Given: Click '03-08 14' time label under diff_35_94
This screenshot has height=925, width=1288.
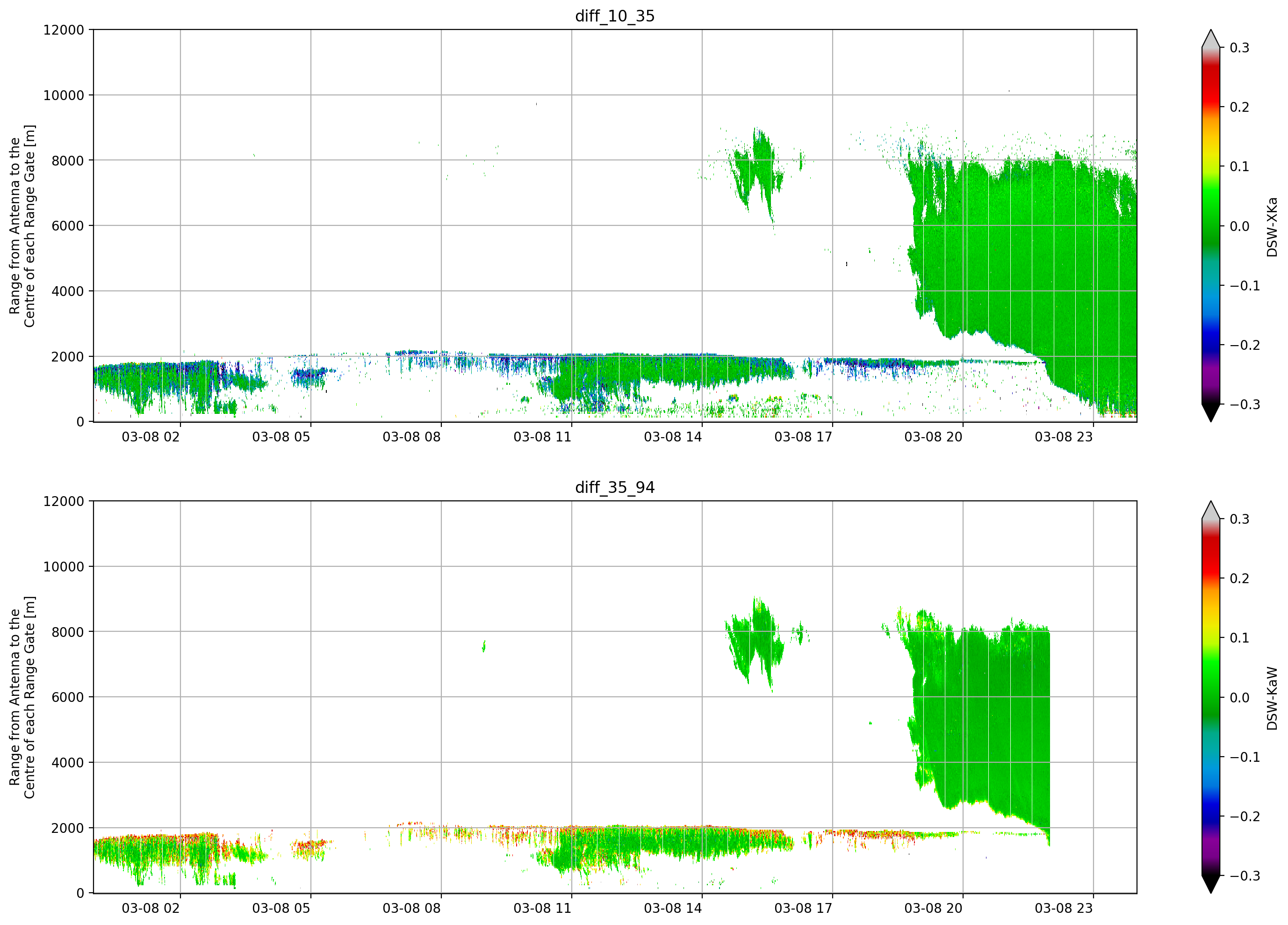Looking at the screenshot, I should (x=673, y=909).
